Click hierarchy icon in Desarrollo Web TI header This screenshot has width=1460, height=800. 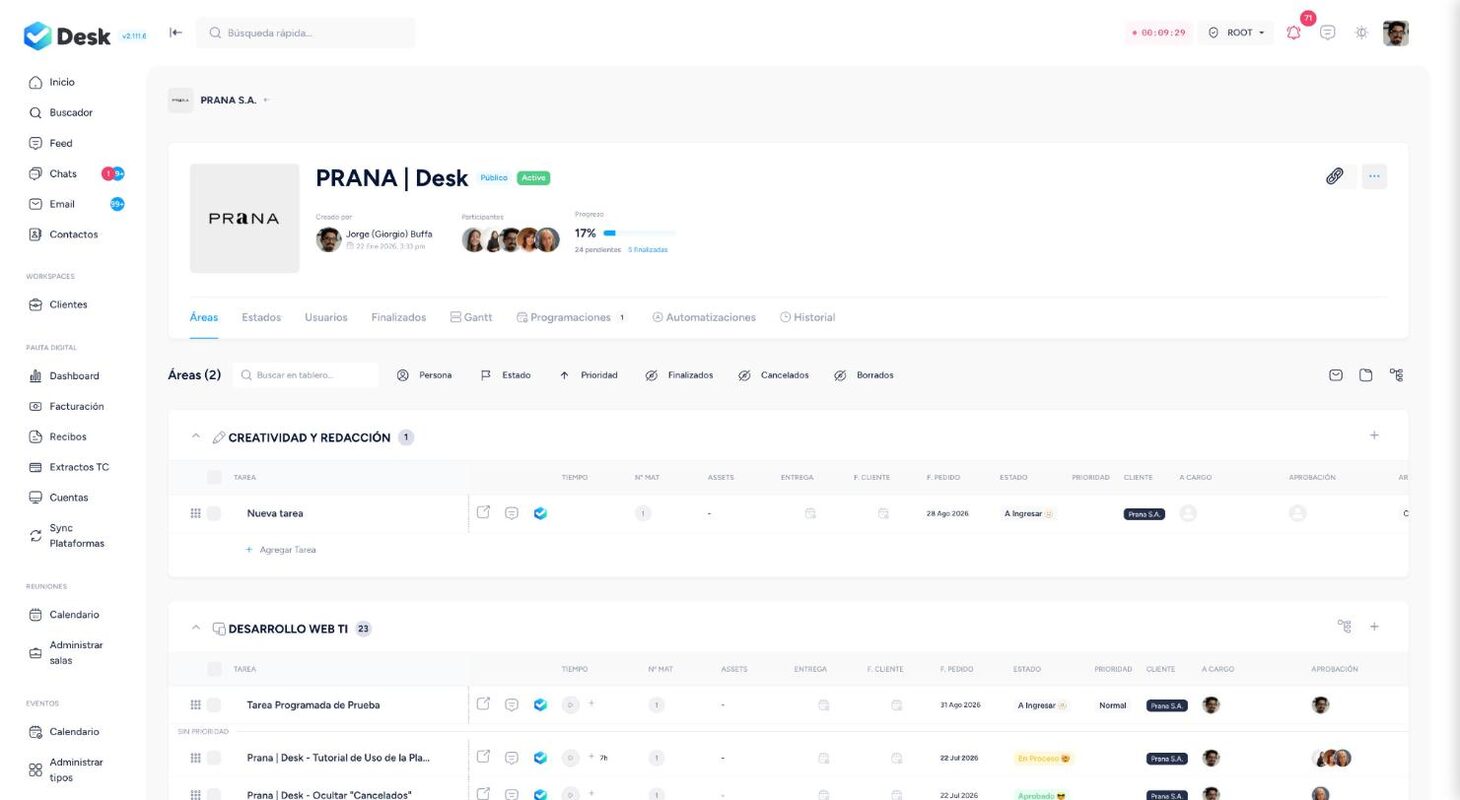tap(1345, 626)
